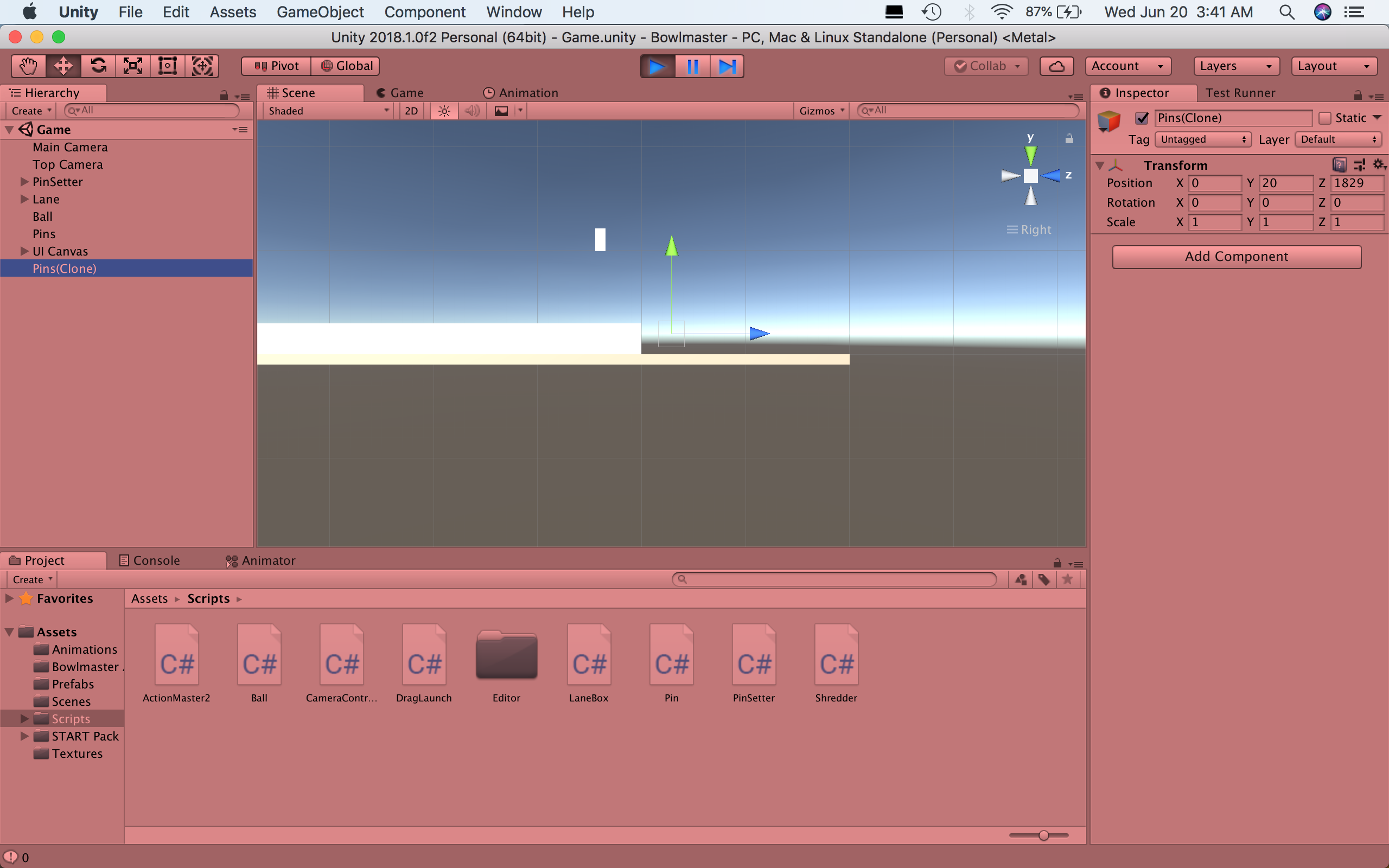Image resolution: width=1389 pixels, height=868 pixels.
Task: Click the Add Component button
Action: click(1237, 257)
